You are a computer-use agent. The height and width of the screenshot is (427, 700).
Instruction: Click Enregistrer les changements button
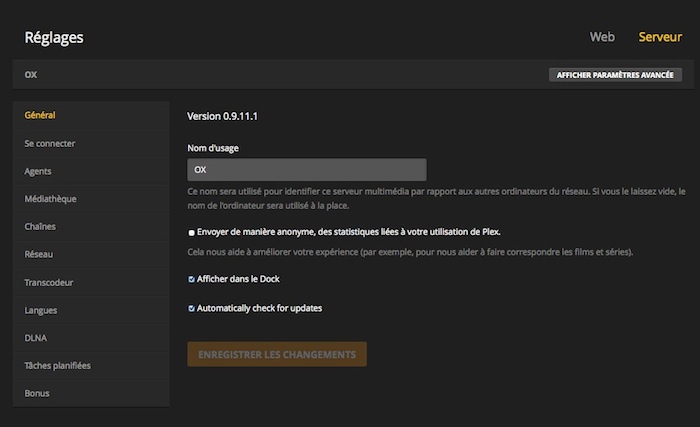pos(277,354)
